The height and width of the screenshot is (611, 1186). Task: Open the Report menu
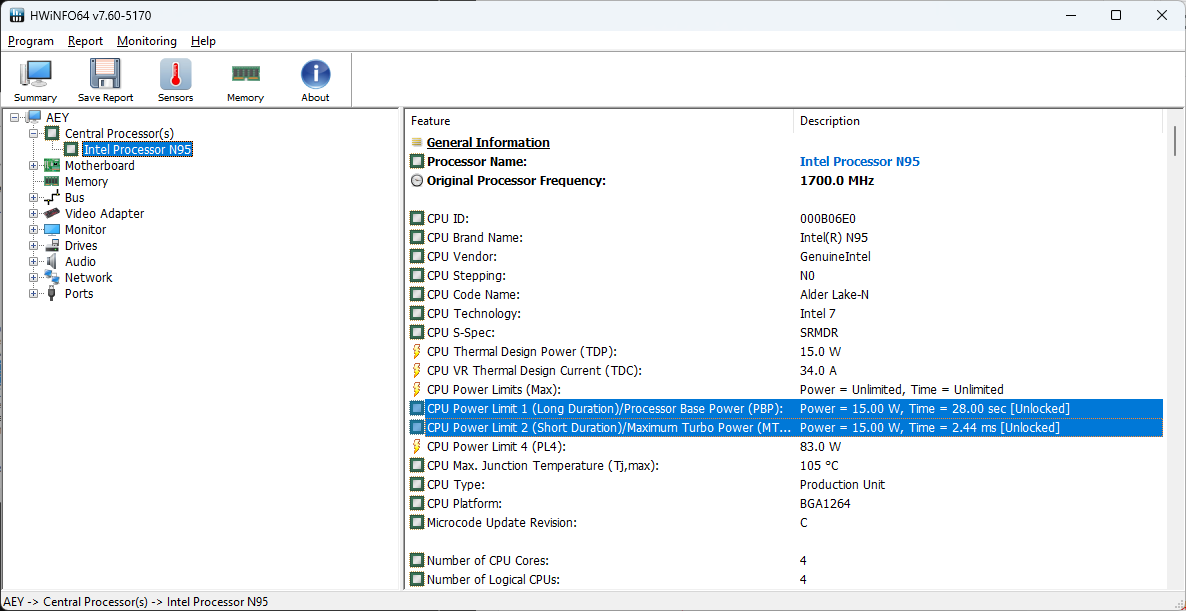[x=85, y=41]
